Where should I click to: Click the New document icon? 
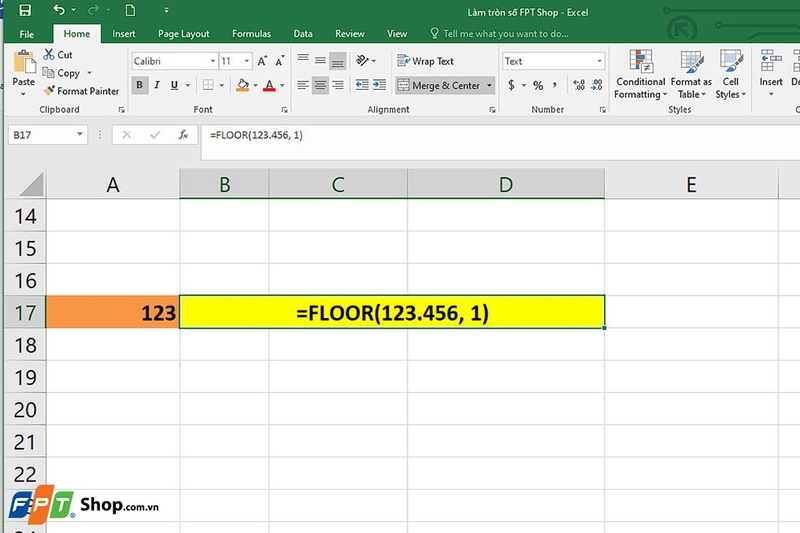(x=131, y=10)
